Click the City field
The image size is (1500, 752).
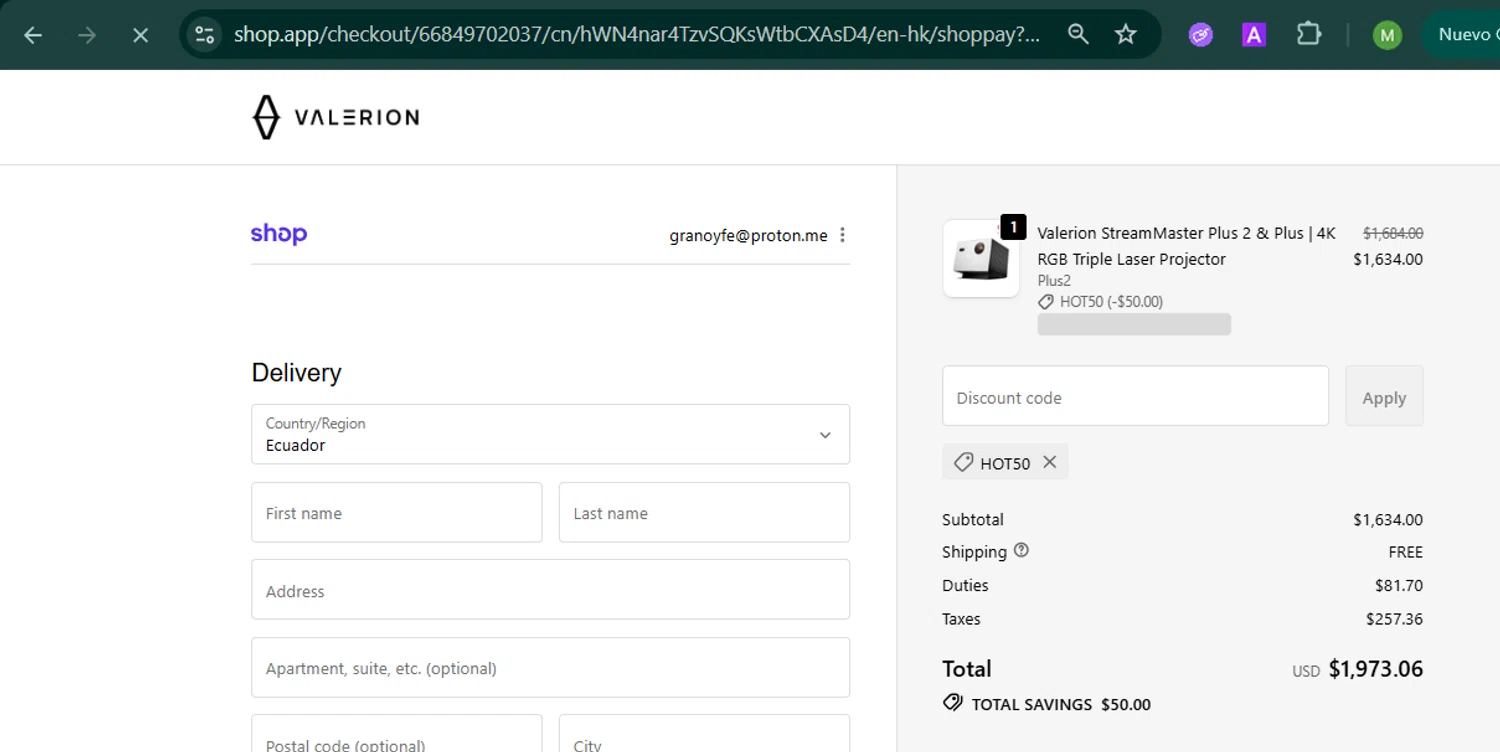[x=704, y=735]
